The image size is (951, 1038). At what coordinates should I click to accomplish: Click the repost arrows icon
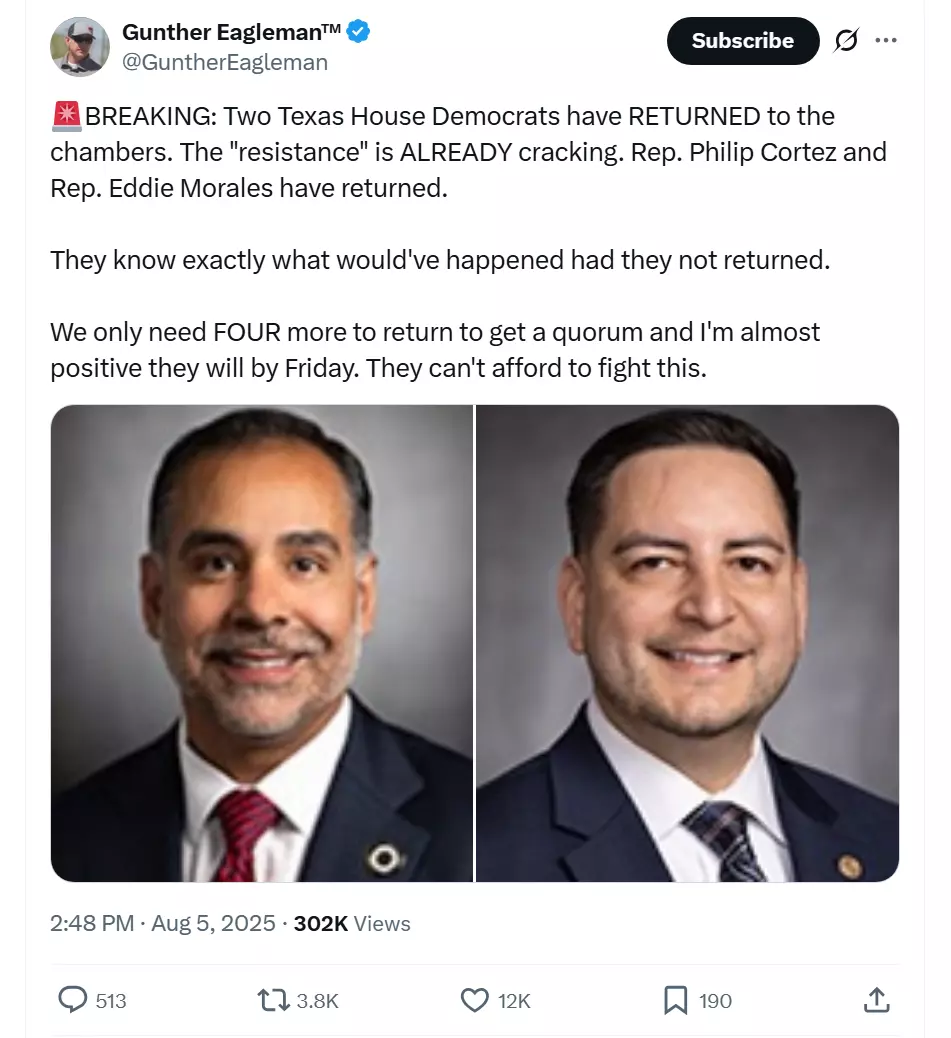[x=273, y=1000]
